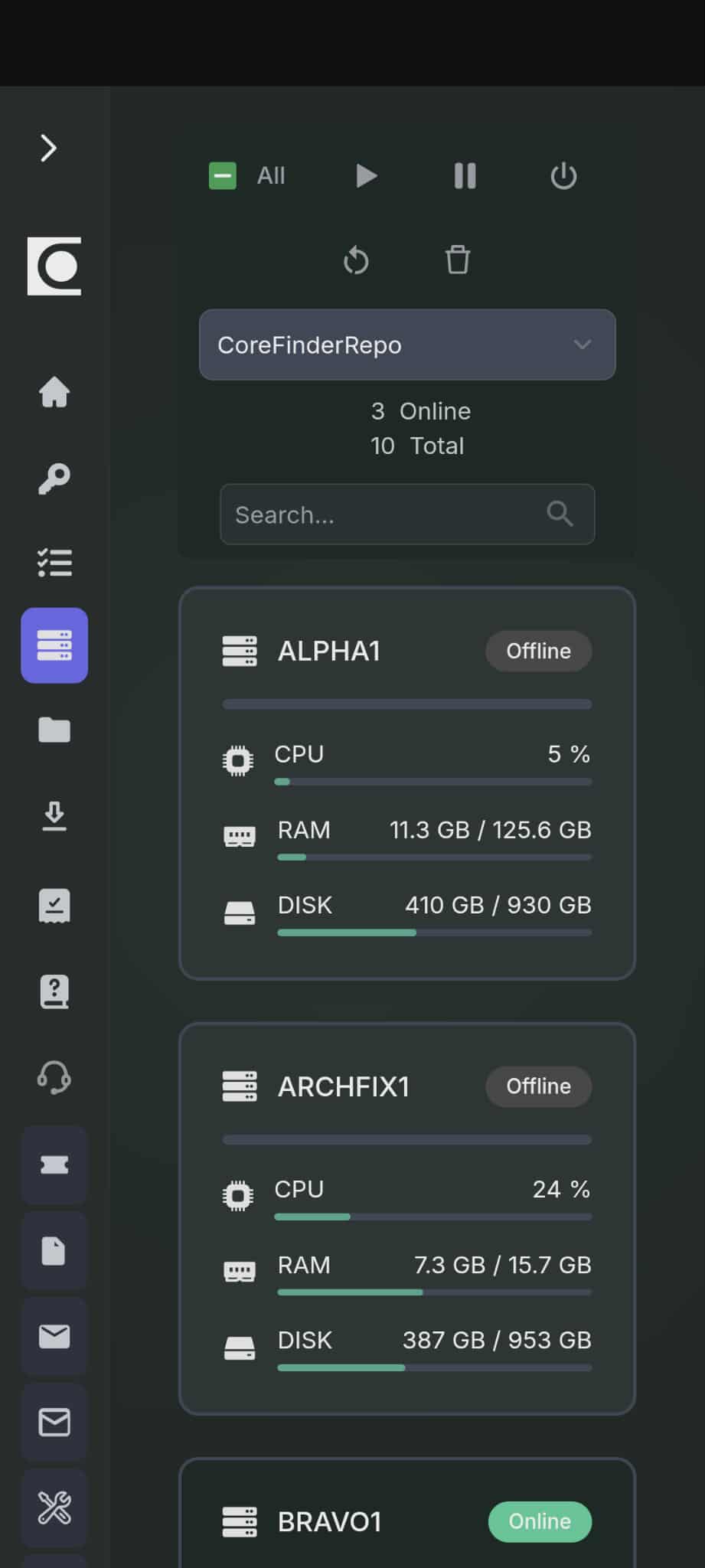Open the receipt verification section

54,904
